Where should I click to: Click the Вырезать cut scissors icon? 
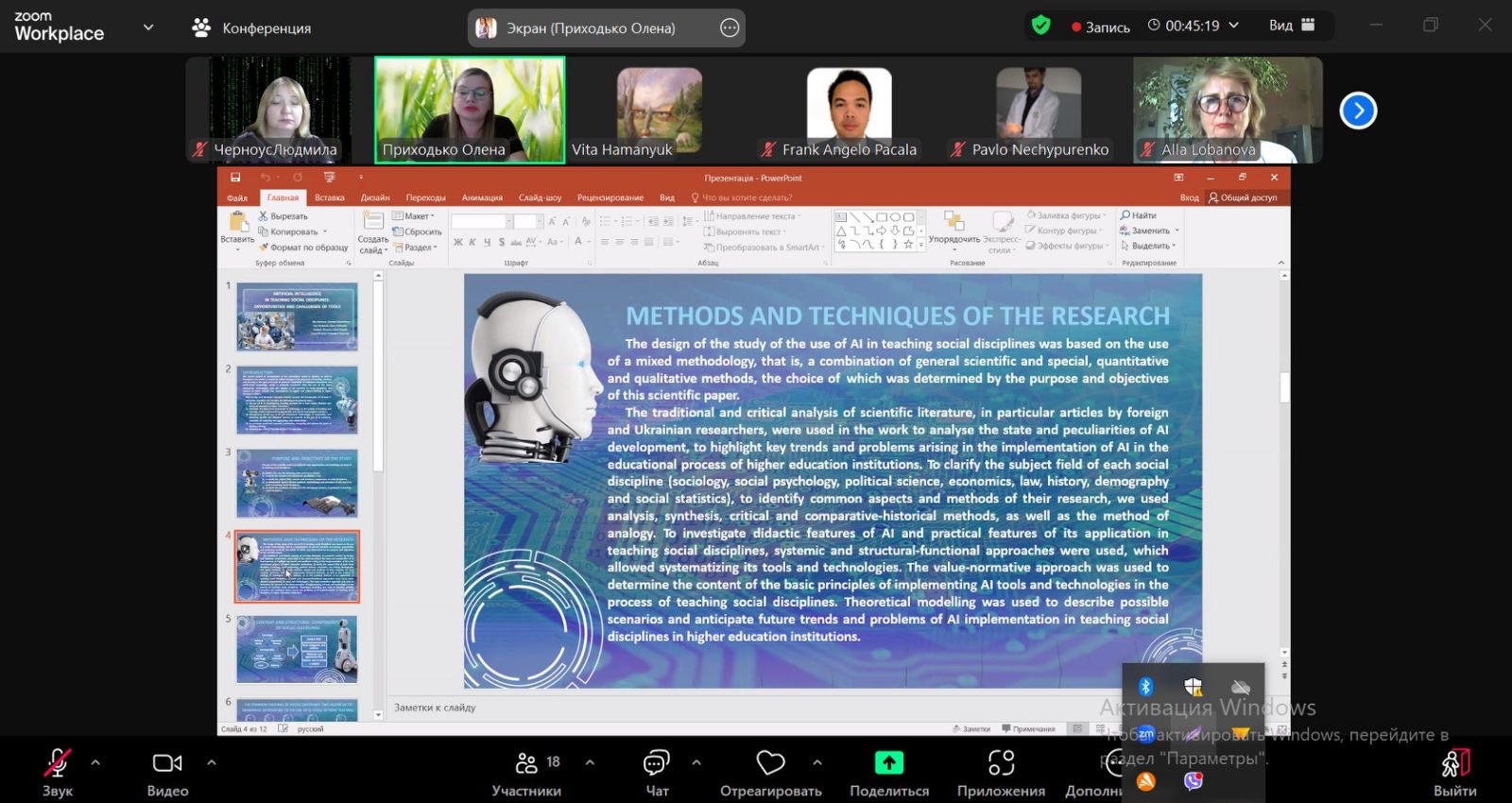point(264,216)
